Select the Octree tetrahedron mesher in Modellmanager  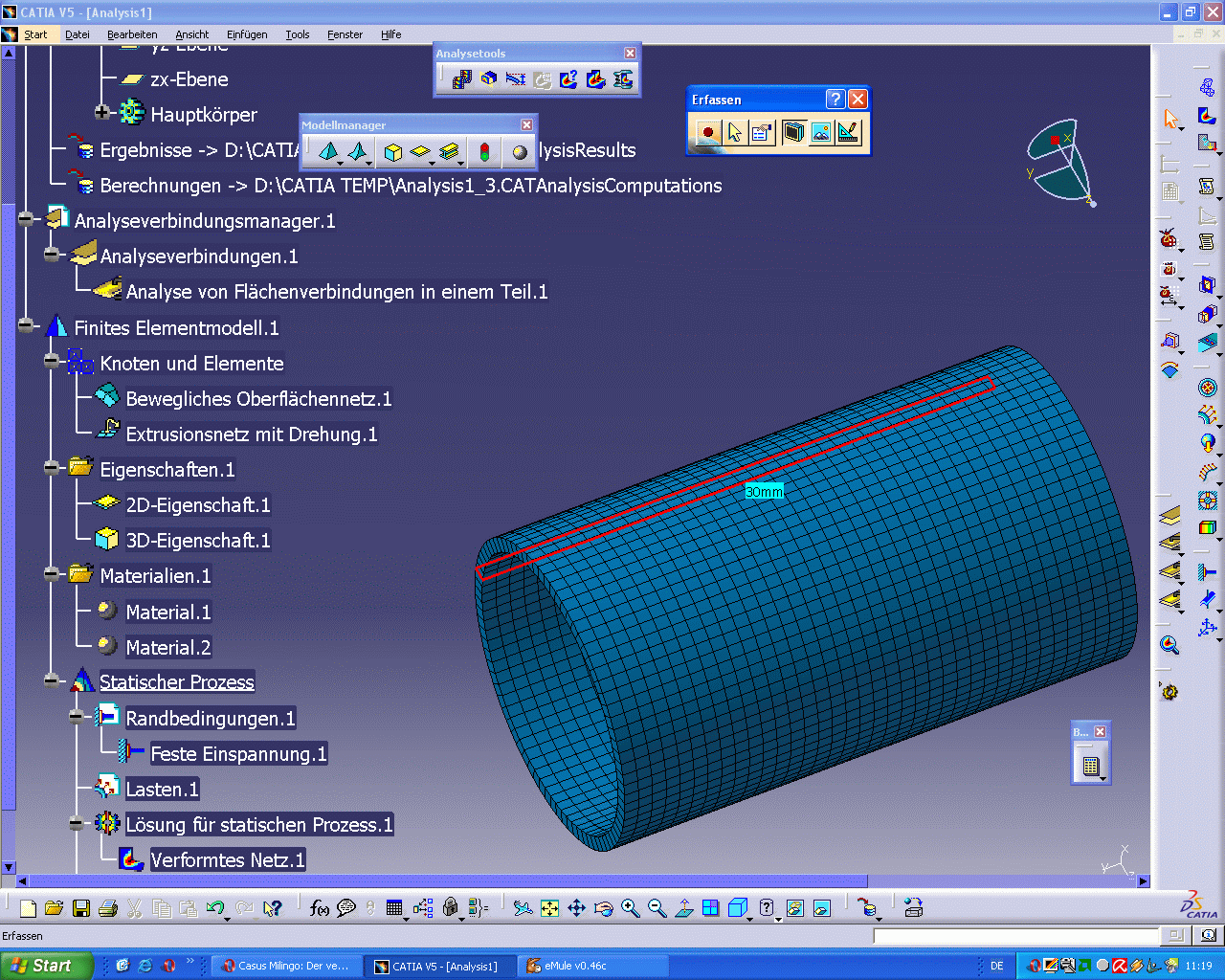pos(328,151)
